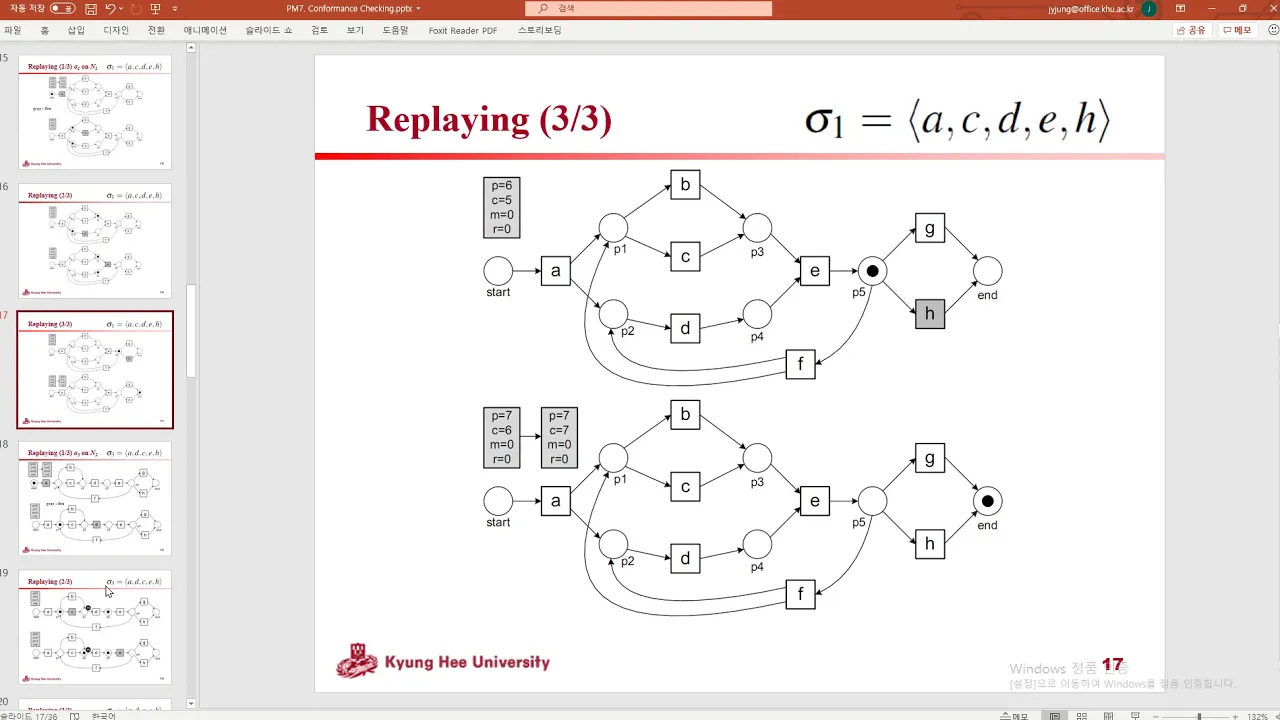Viewport: 1280px width, 720px height.
Task: Select slide 17 thumbnail Replaying (3/3)
Action: point(95,370)
